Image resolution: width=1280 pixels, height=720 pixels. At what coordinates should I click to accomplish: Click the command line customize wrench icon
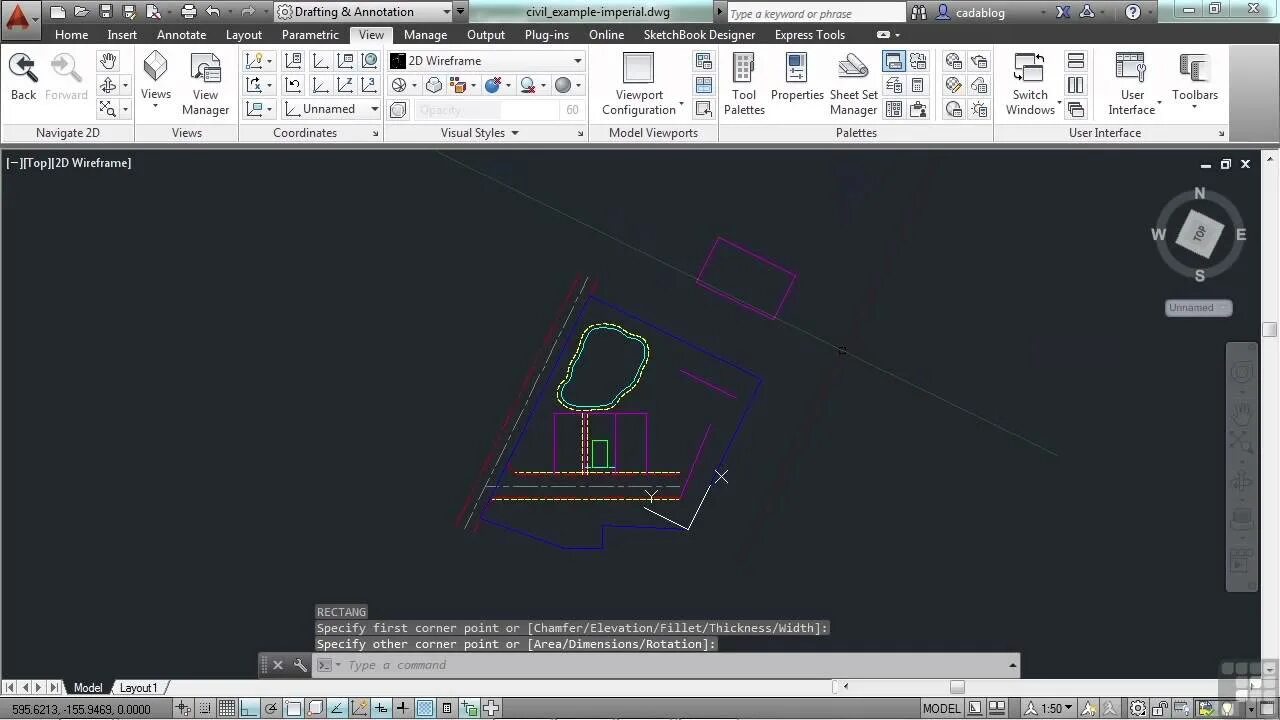300,665
